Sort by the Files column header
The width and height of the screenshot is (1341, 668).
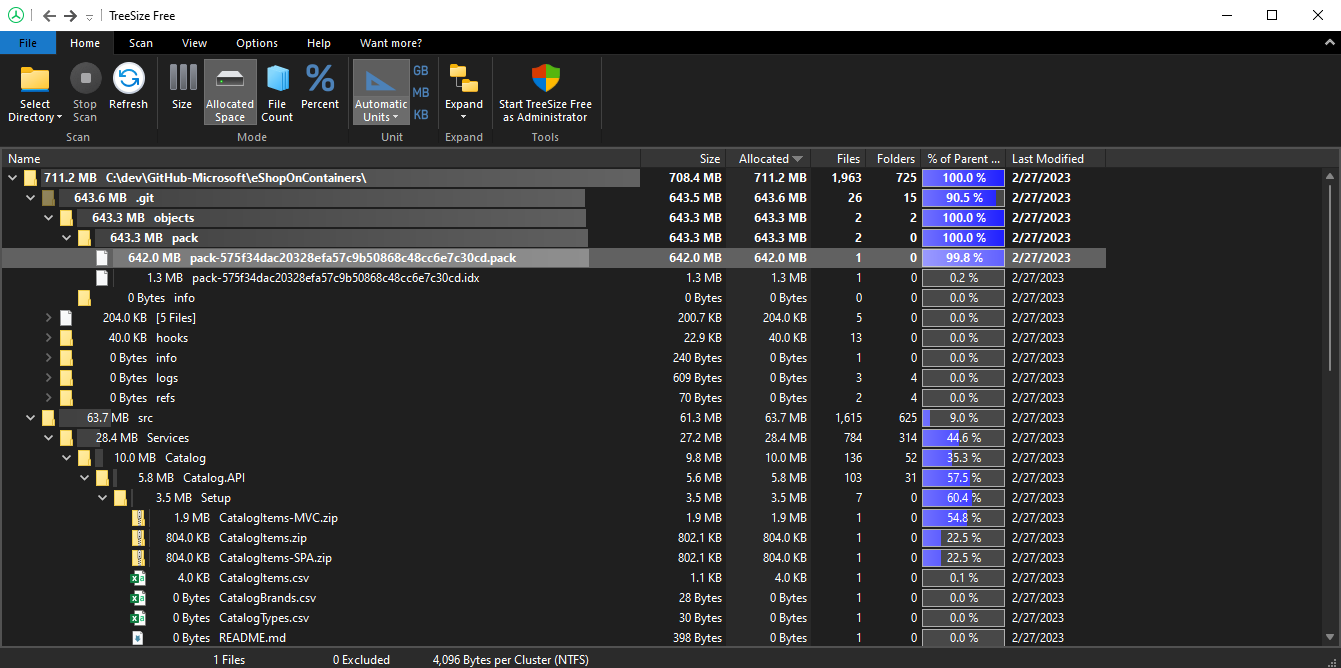838,158
